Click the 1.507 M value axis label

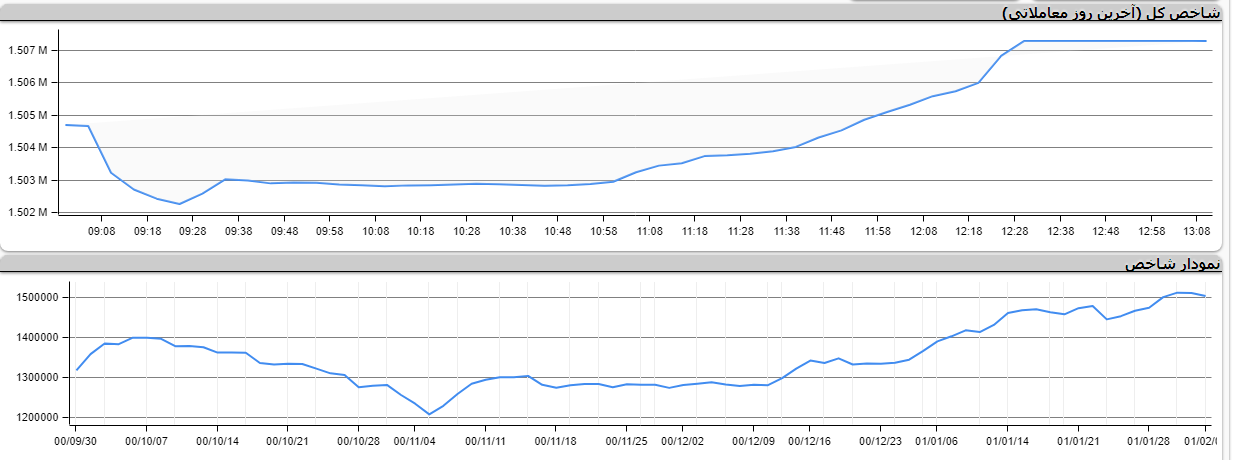27,50
